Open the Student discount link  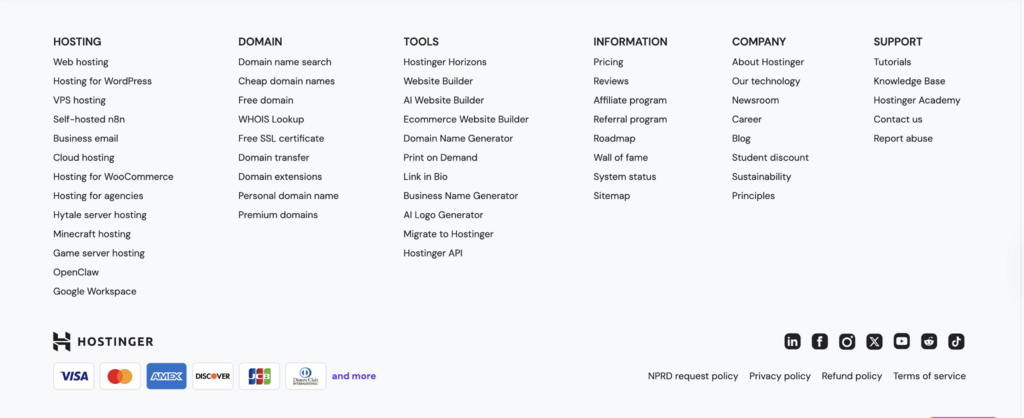point(770,157)
